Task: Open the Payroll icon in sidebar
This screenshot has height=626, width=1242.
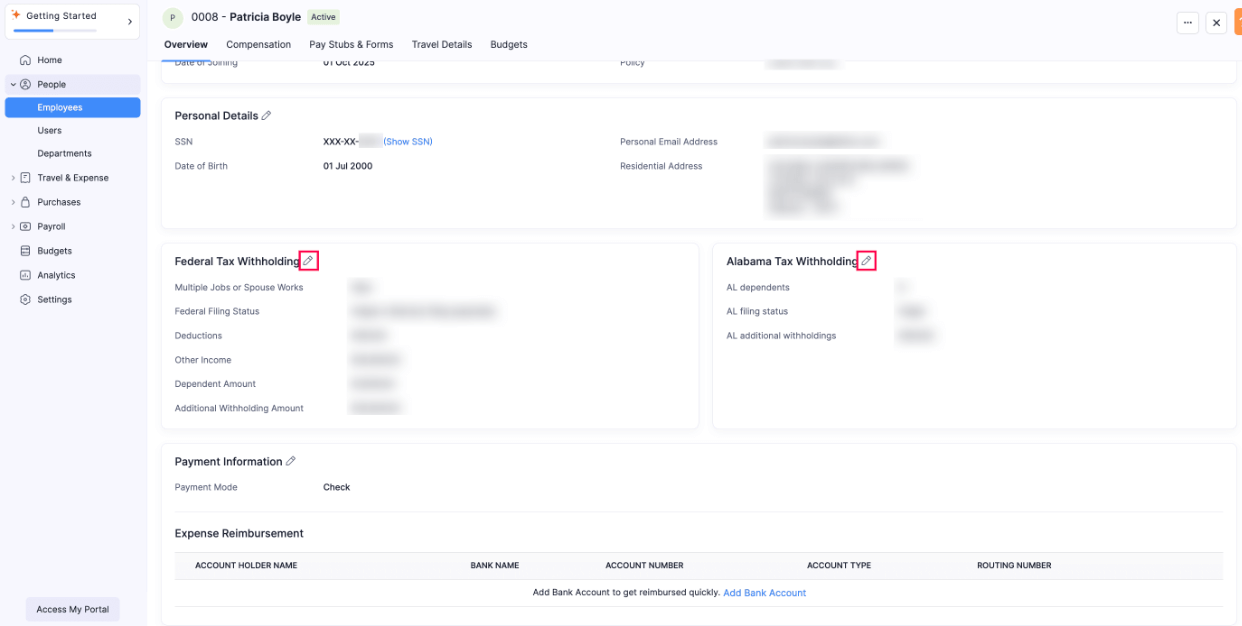Action: coord(25,226)
